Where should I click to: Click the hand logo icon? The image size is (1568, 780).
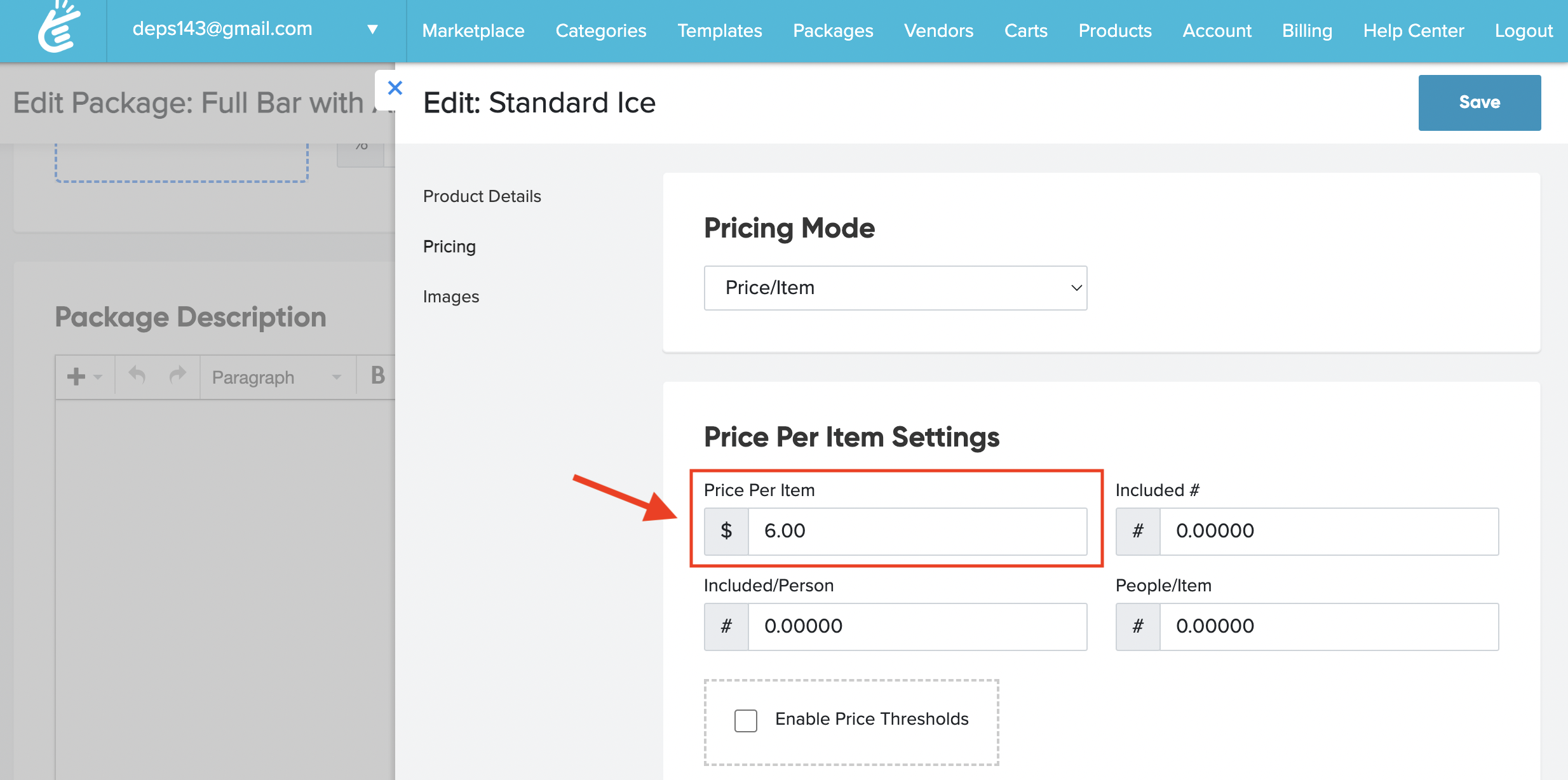coord(58,29)
